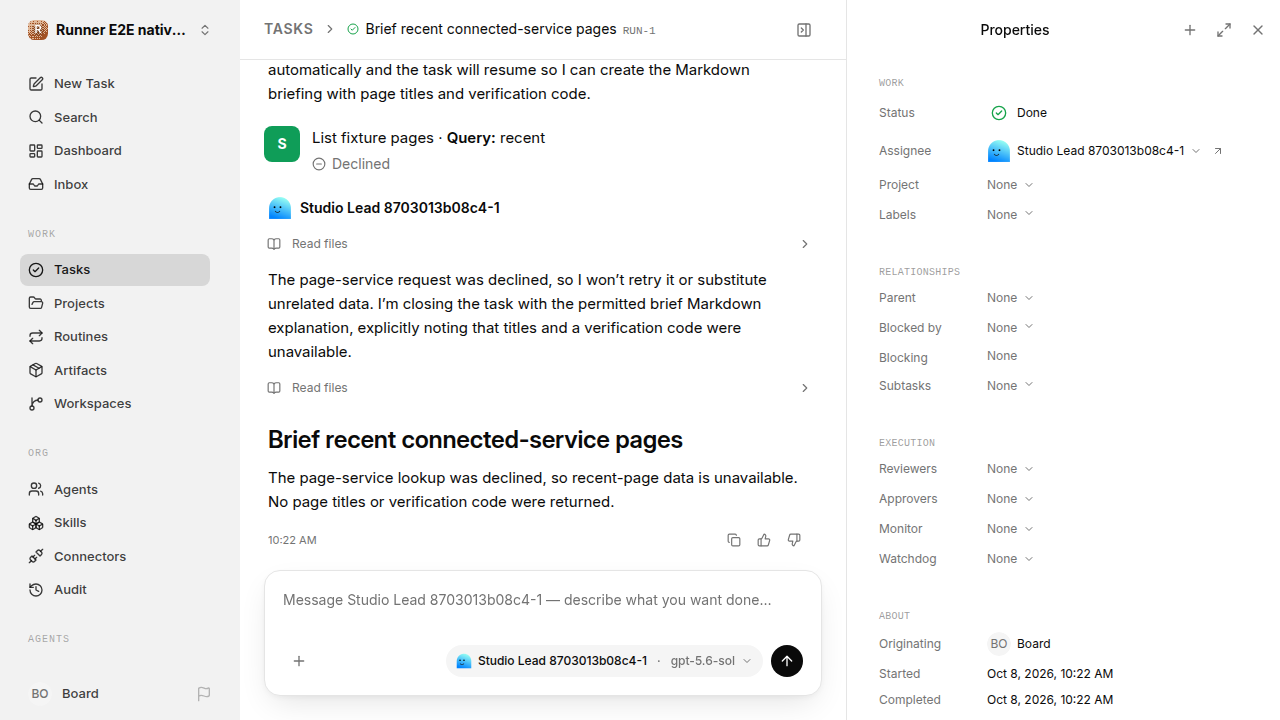Open assignee Studio Lead in a new view arrow
Image resolution: width=1280 pixels, height=720 pixels.
[x=1218, y=151]
